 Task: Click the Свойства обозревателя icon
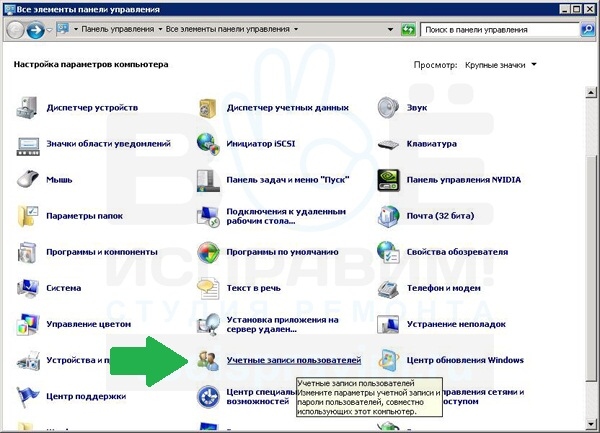point(388,252)
